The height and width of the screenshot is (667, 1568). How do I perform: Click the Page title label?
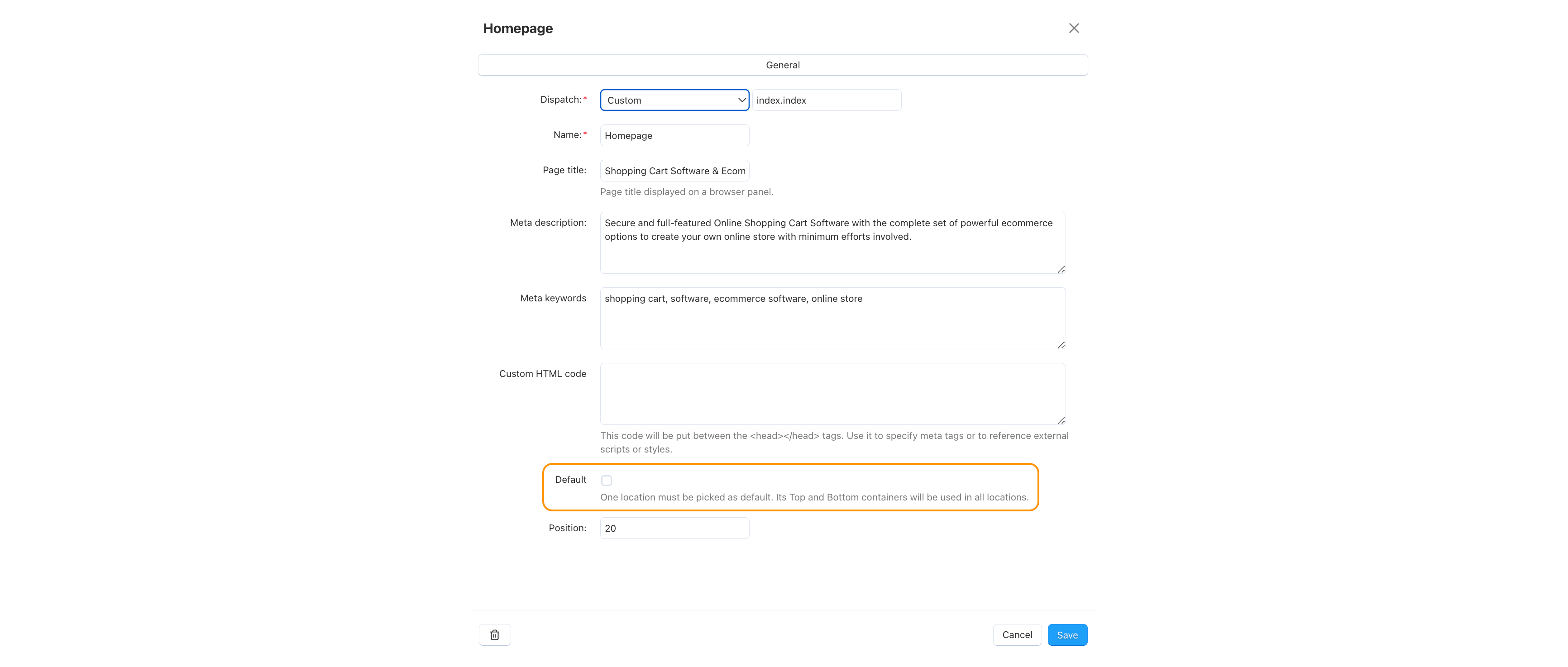tap(564, 171)
